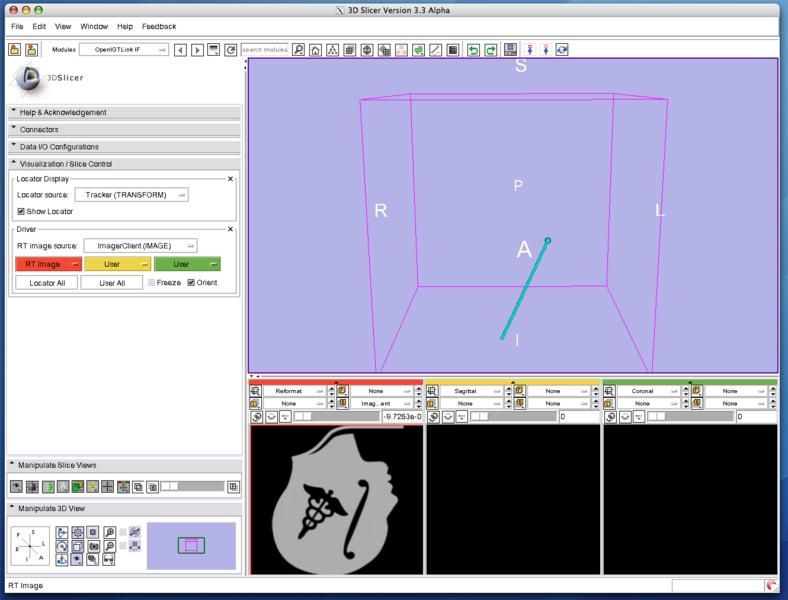Click the yellow slice visibility icon
The image size is (788, 600).
click(448, 417)
